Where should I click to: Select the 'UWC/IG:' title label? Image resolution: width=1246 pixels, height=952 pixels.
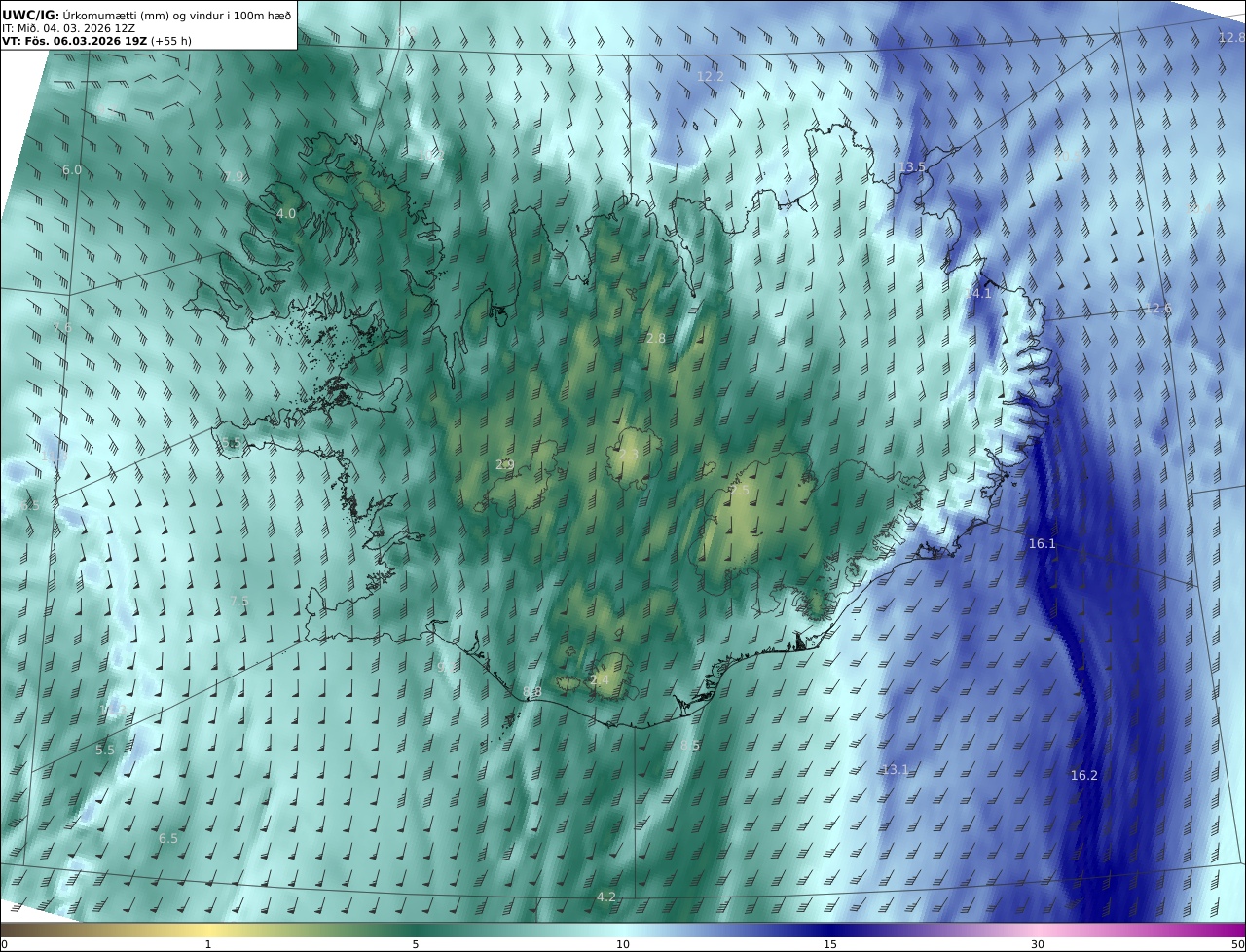pos(30,15)
